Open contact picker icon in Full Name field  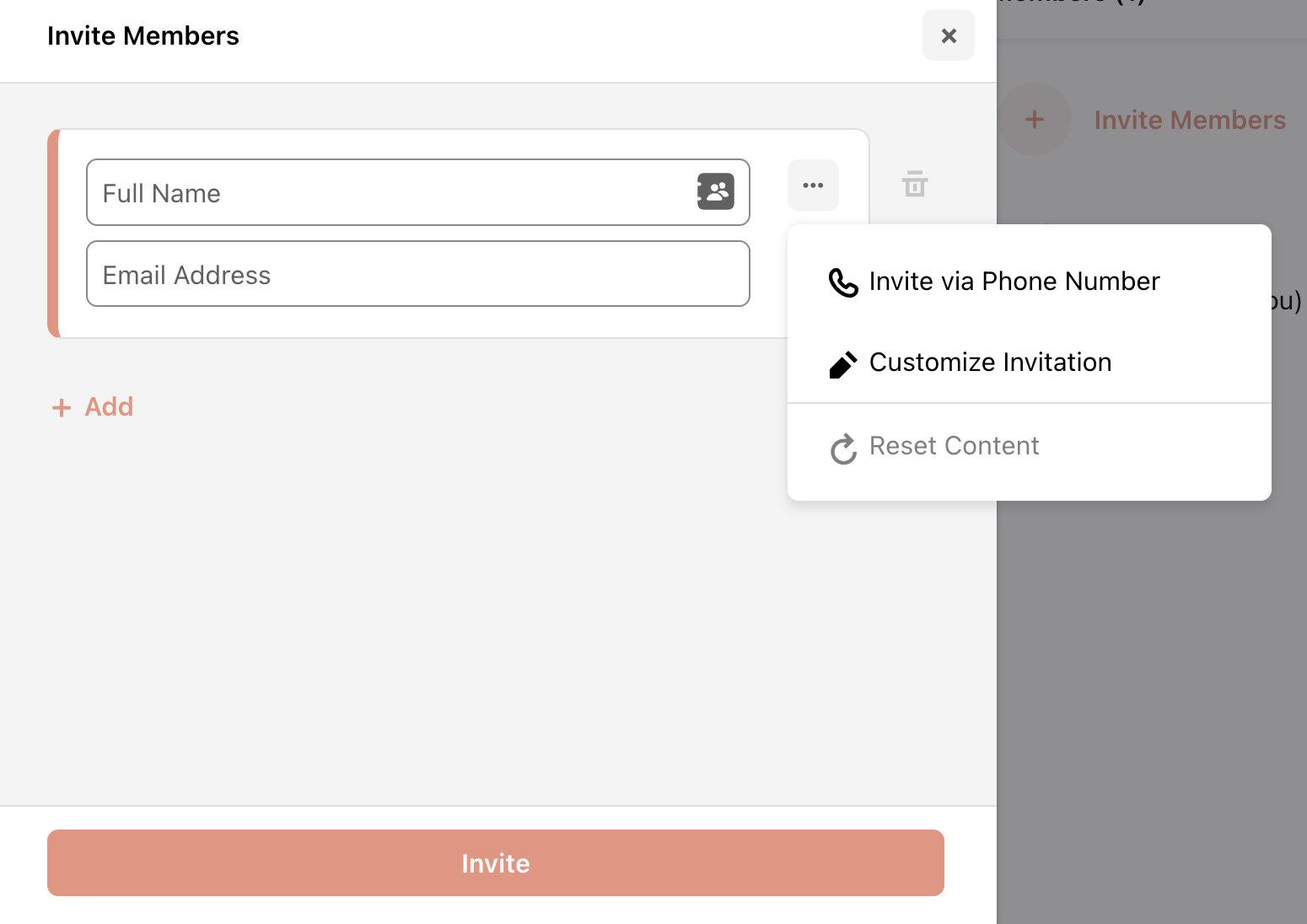point(715,191)
